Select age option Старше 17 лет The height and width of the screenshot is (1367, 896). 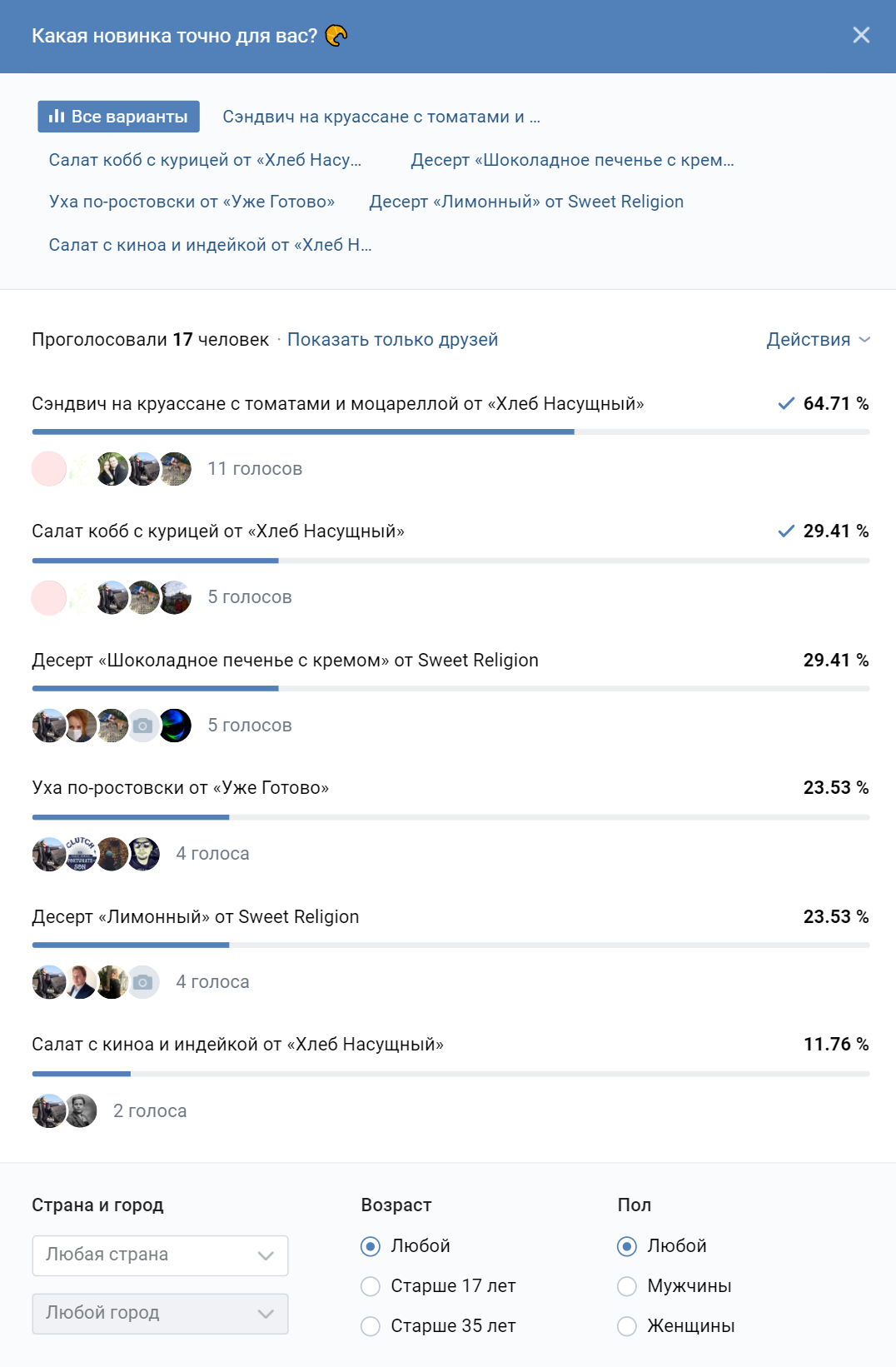click(x=438, y=1286)
